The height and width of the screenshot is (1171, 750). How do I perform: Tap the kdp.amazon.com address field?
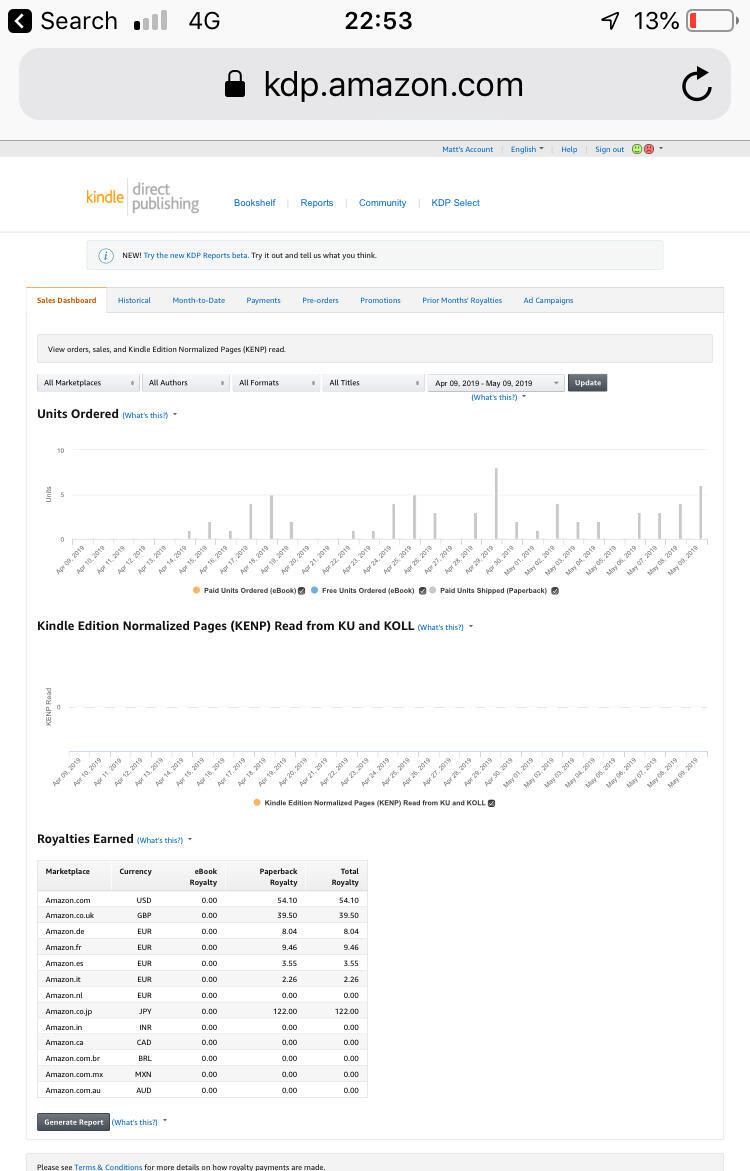coord(392,85)
